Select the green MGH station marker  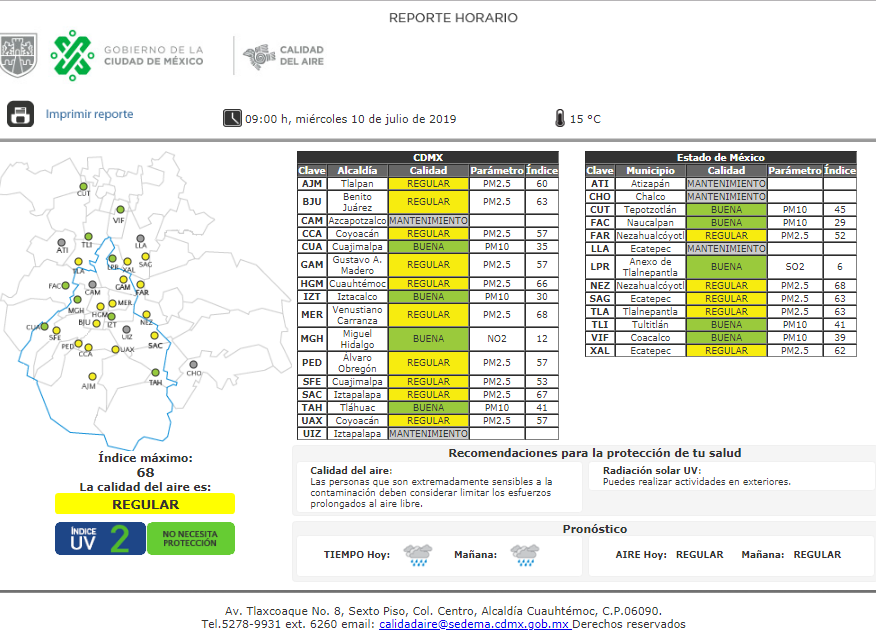[x=78, y=300]
